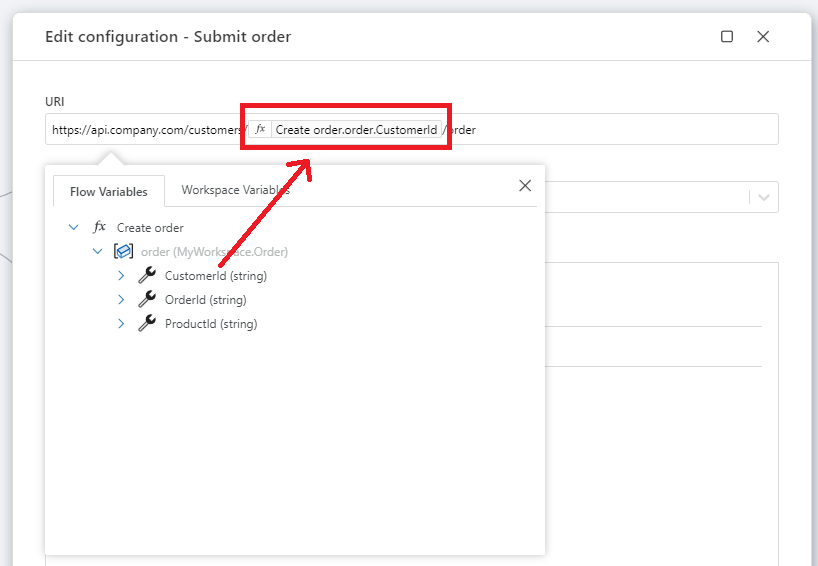The height and width of the screenshot is (566, 818).
Task: Collapse the Create order tree node
Action: tap(73, 228)
